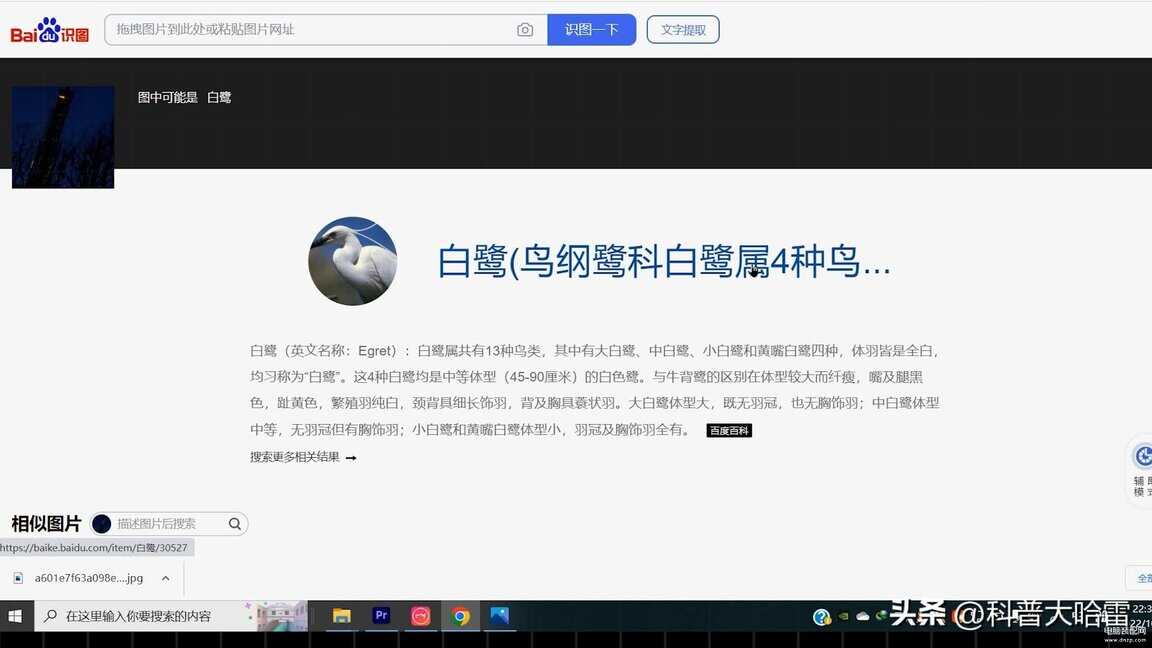
Task: Switch to Google Chrome in the taskbar
Action: [461, 616]
